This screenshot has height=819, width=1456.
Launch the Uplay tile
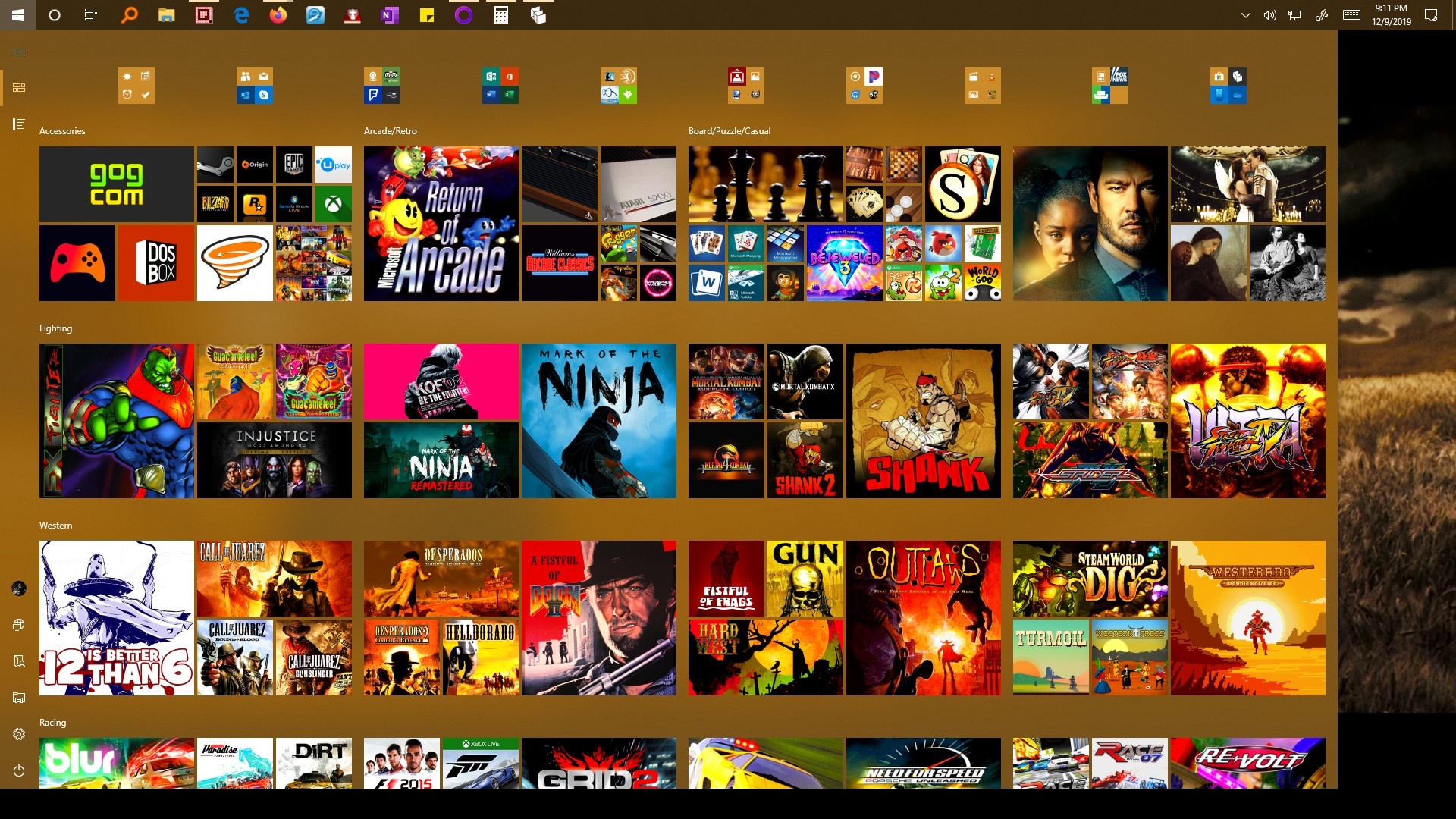tap(334, 165)
